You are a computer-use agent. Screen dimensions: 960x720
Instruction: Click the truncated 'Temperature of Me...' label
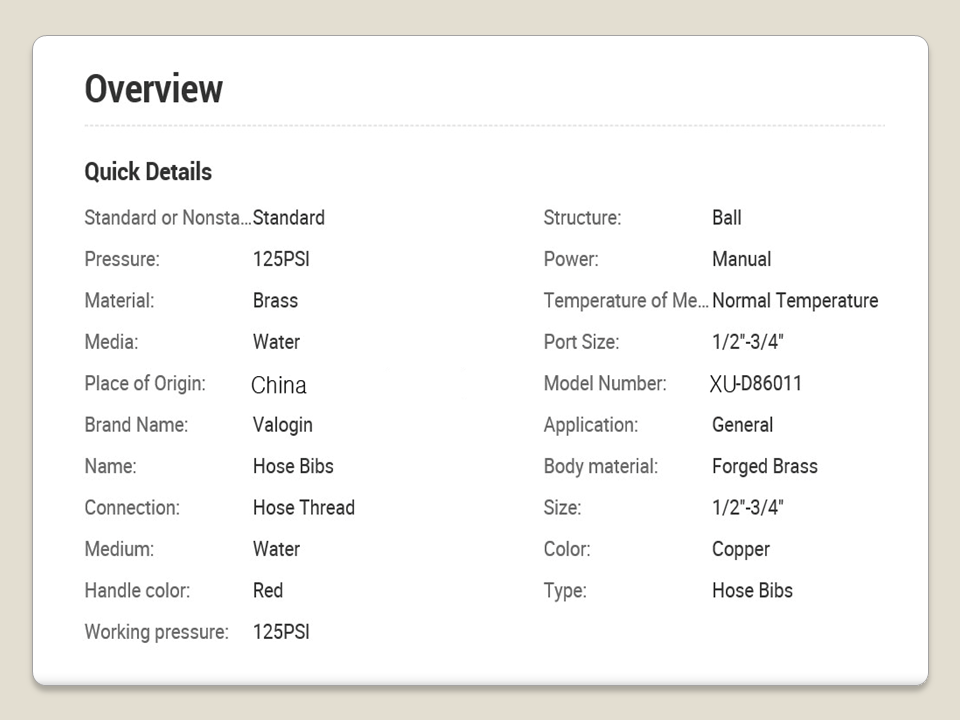(625, 301)
